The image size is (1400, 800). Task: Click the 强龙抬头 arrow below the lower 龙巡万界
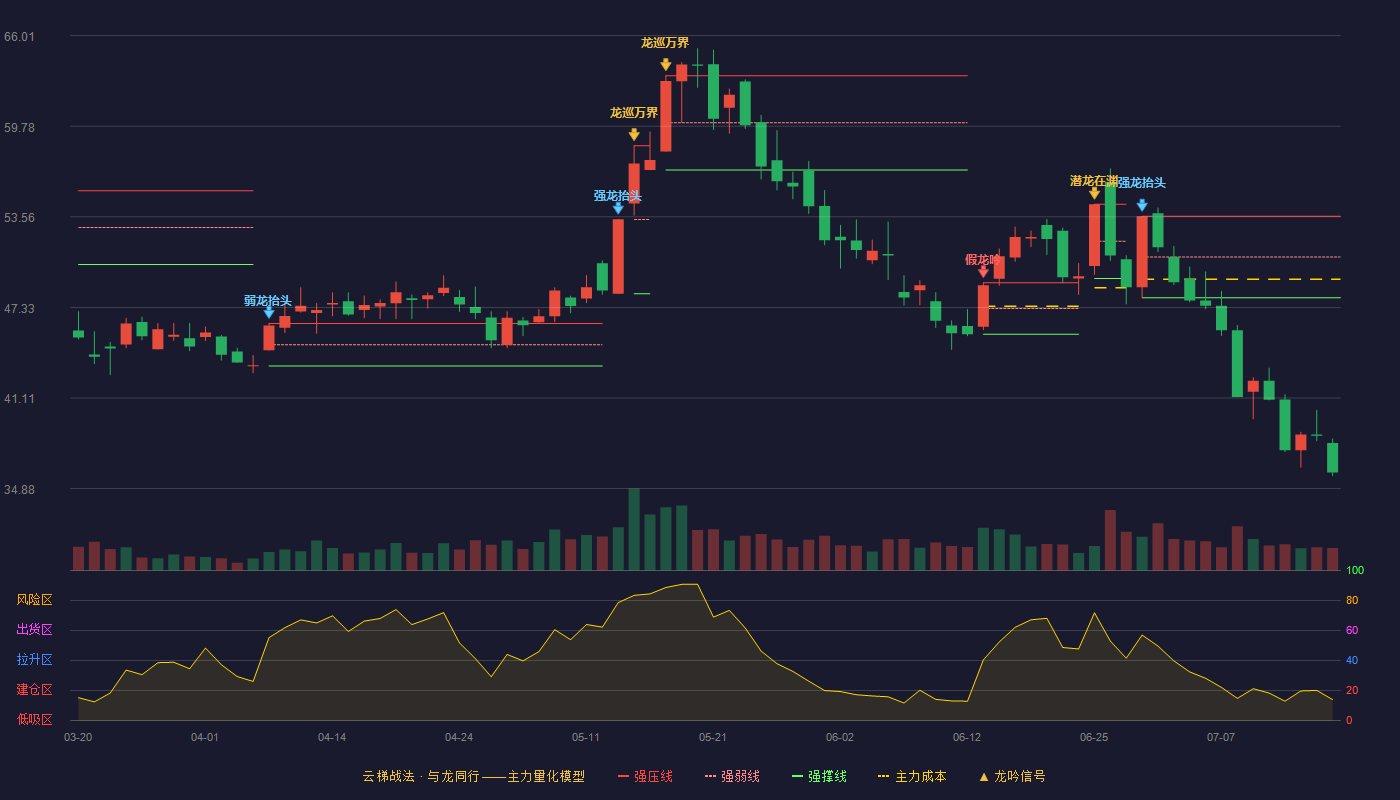tap(618, 208)
